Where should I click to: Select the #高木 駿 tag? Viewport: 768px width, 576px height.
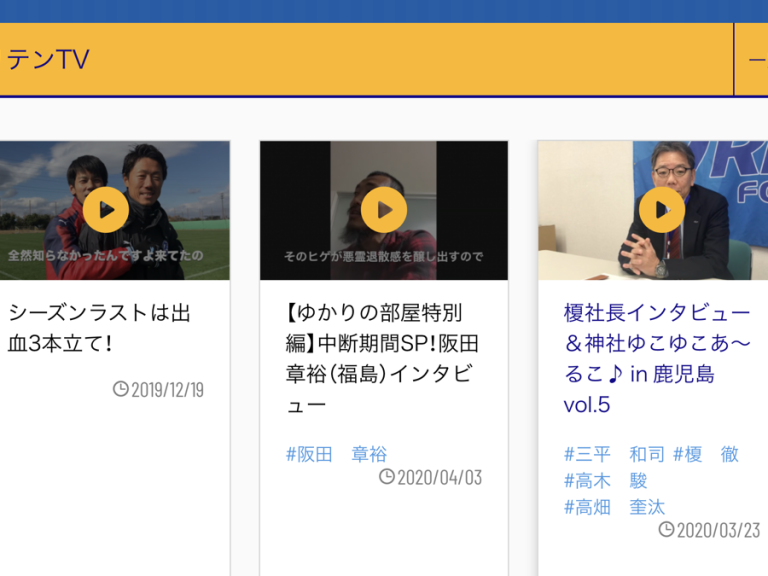click(x=605, y=480)
